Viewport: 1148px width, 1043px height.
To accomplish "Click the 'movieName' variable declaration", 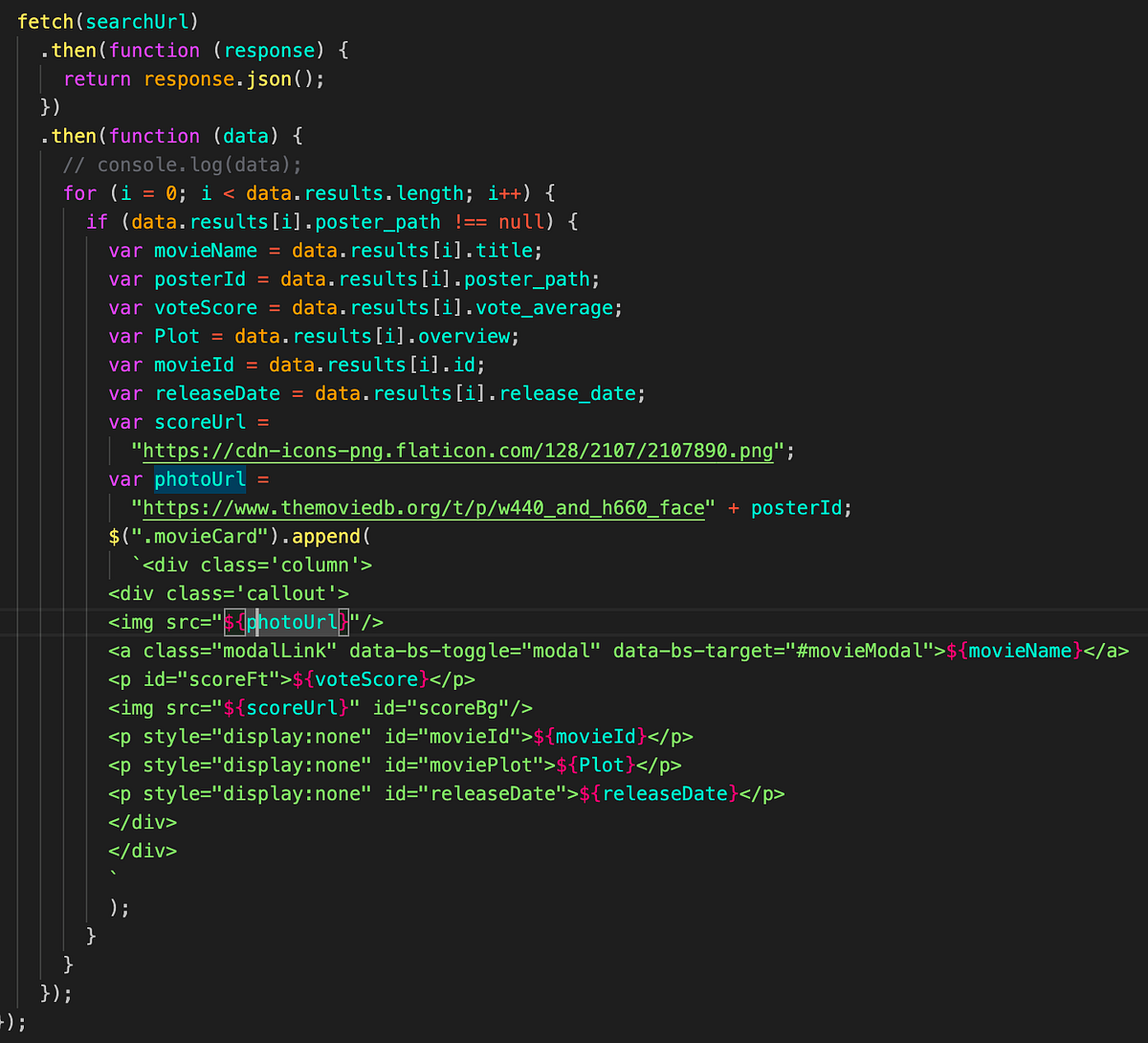I will click(x=326, y=251).
